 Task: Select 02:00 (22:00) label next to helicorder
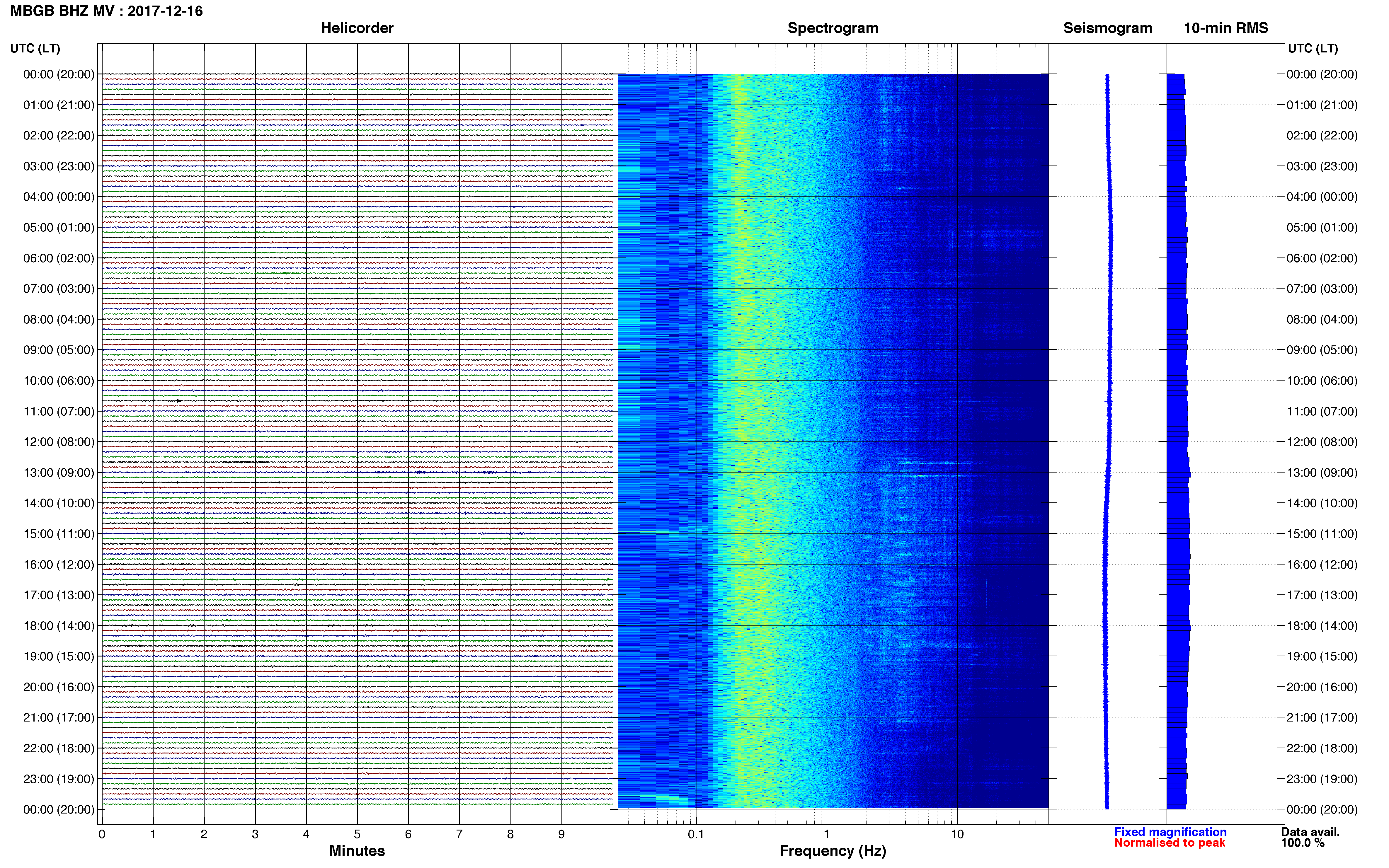coord(59,135)
